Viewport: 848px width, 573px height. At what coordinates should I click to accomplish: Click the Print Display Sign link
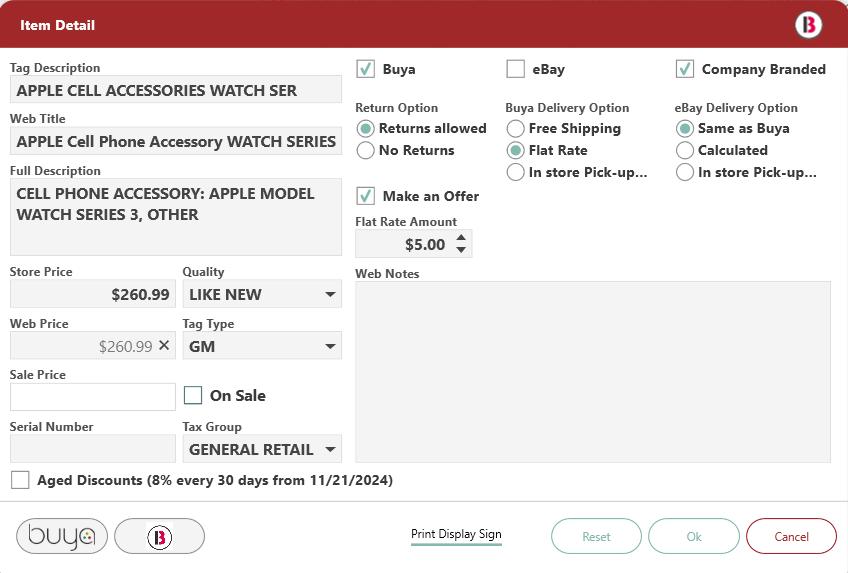pyautogui.click(x=456, y=534)
